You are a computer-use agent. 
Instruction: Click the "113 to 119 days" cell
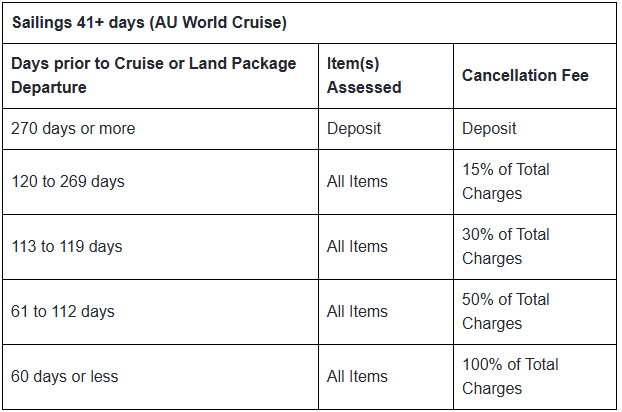68,246
